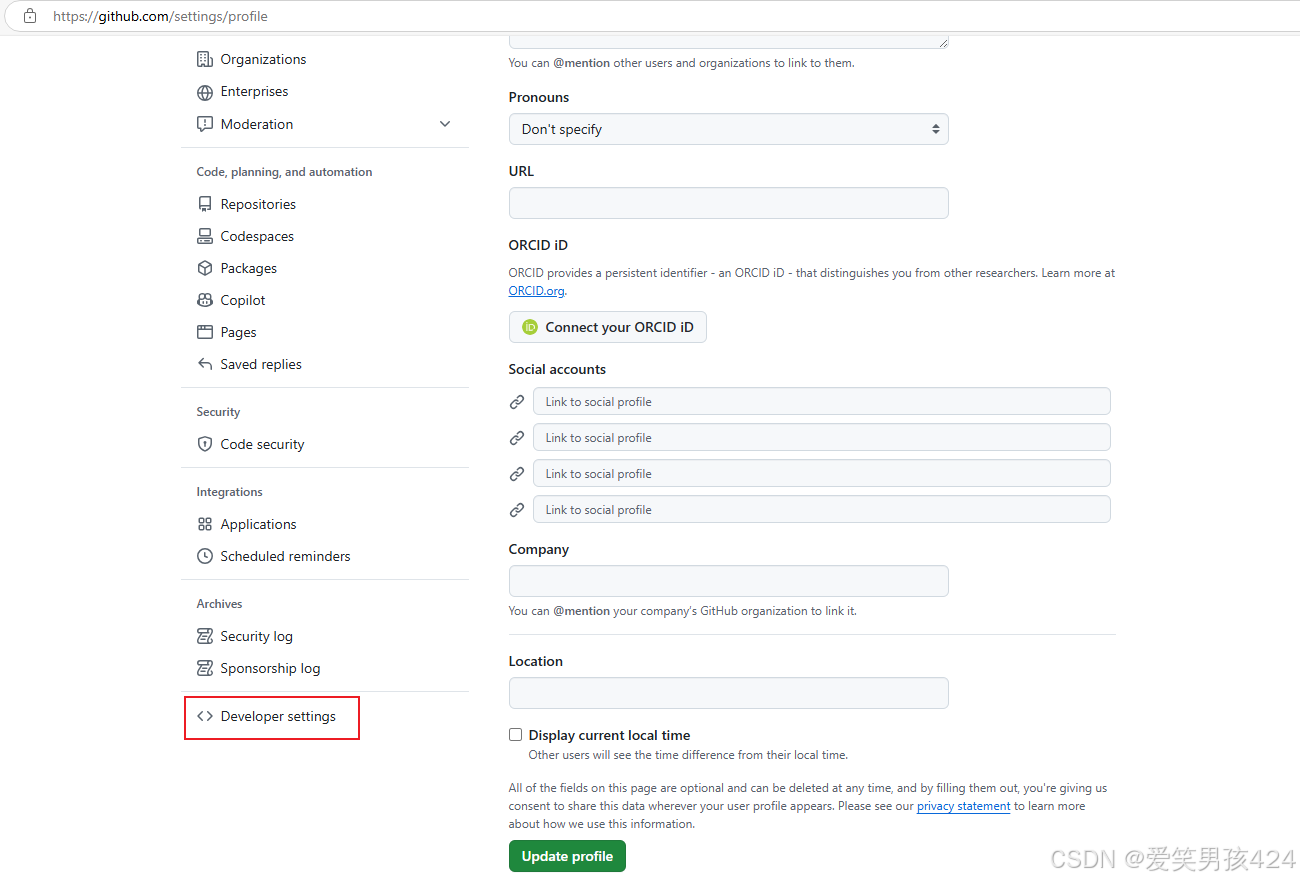The height and width of the screenshot is (881, 1300).
Task: Select the Code security shield icon
Action: tap(205, 444)
